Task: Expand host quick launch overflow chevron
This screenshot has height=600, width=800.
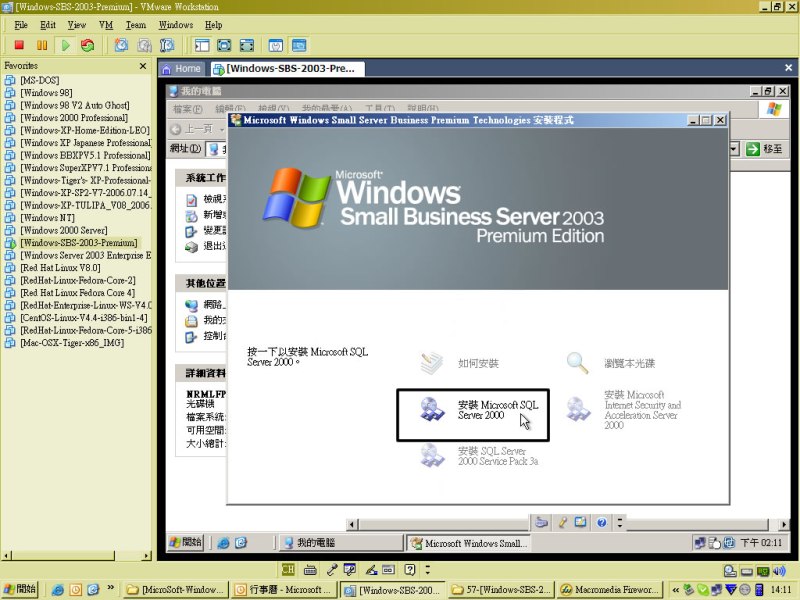Action: click(x=111, y=588)
